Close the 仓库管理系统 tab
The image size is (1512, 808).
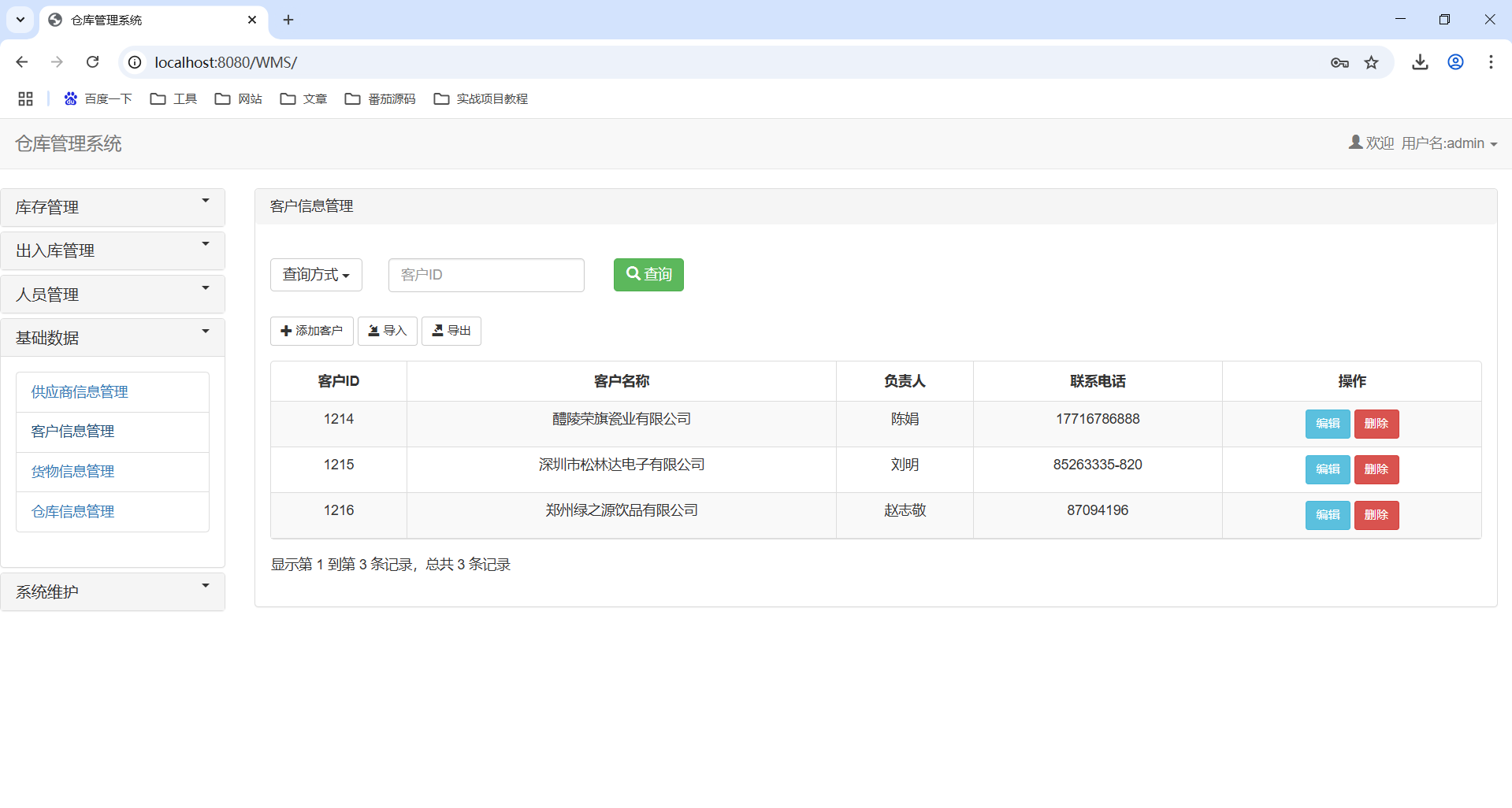point(252,20)
